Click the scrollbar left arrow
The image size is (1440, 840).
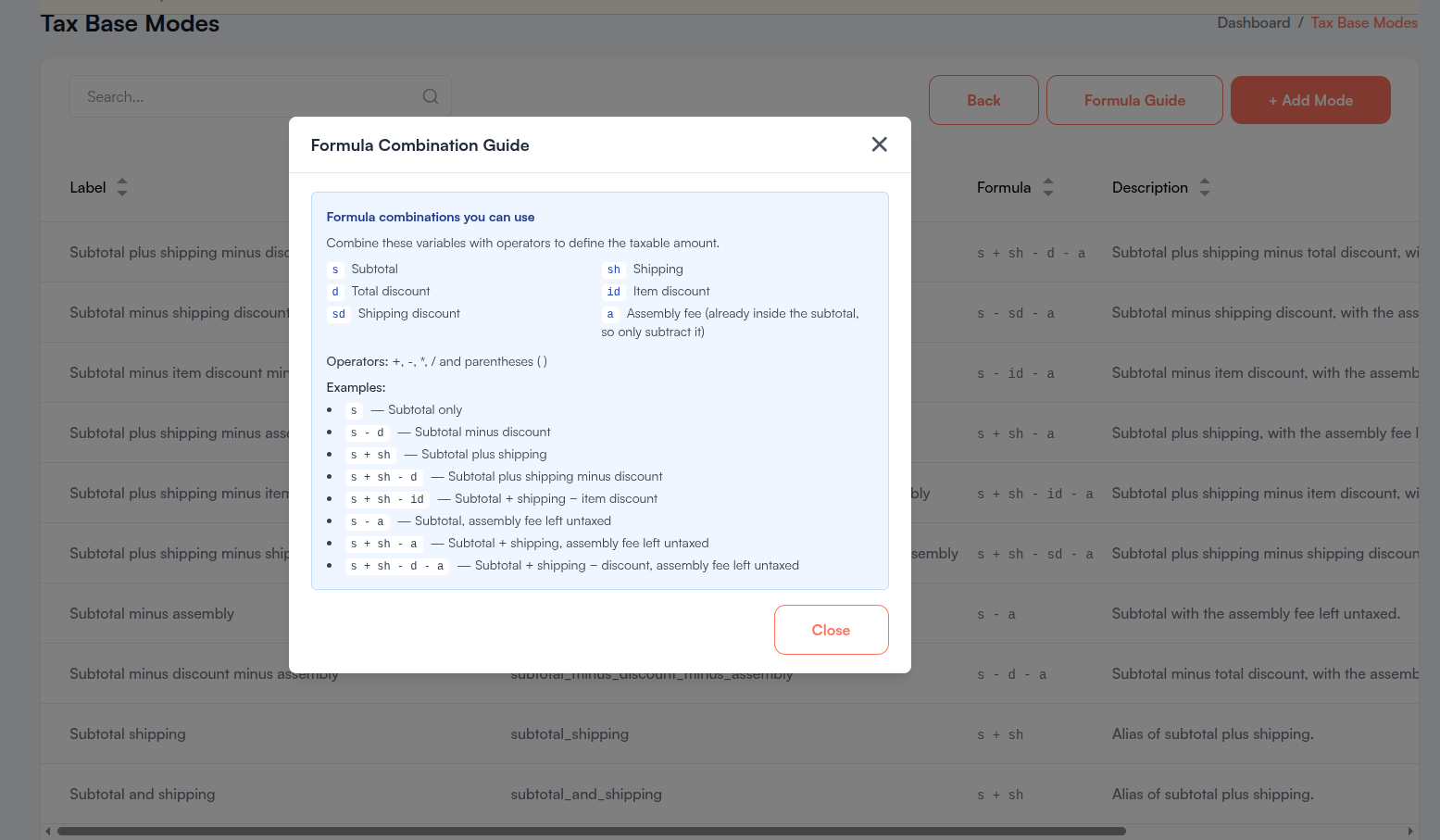48,831
